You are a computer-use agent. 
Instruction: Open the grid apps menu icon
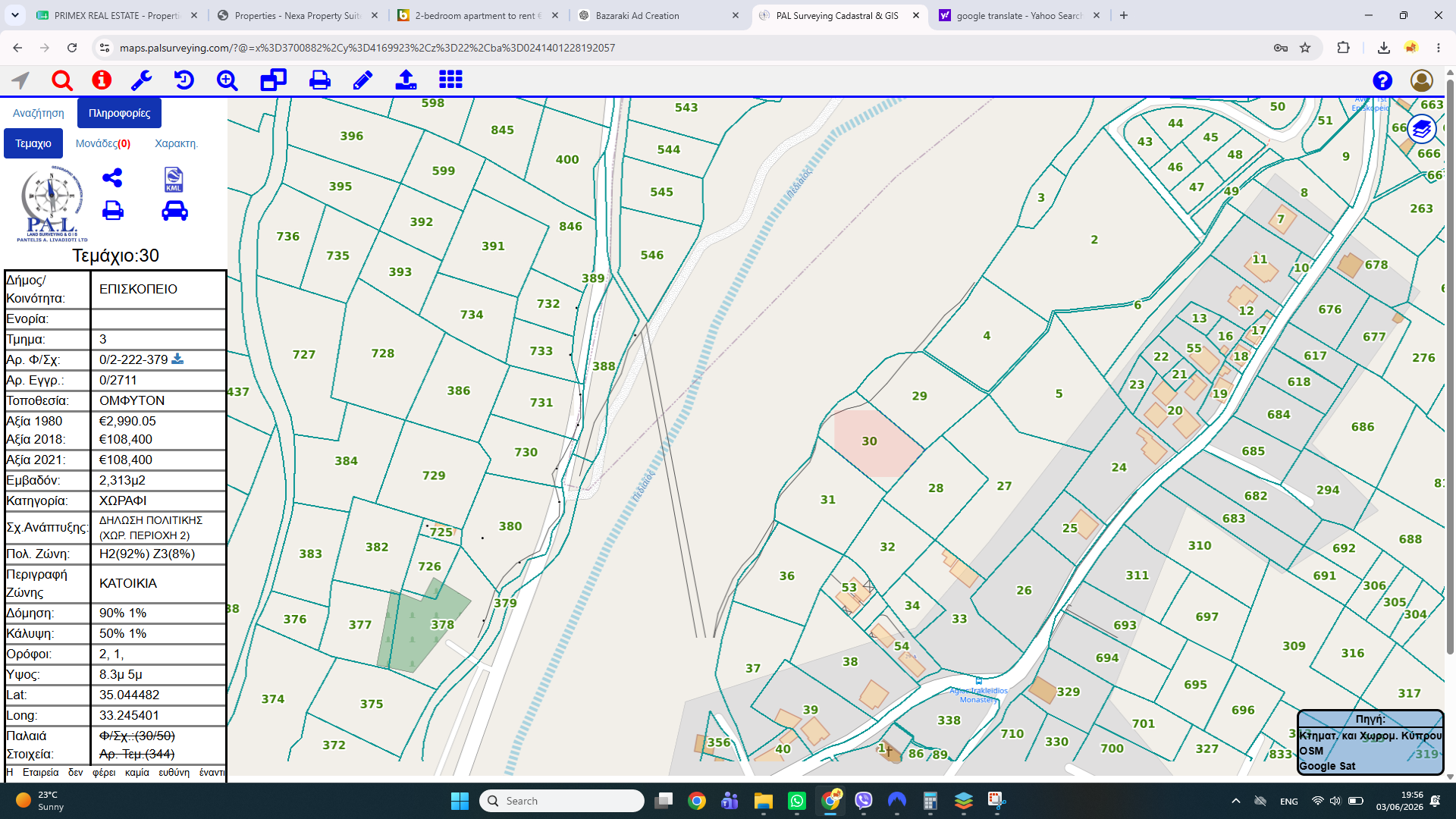[x=450, y=80]
